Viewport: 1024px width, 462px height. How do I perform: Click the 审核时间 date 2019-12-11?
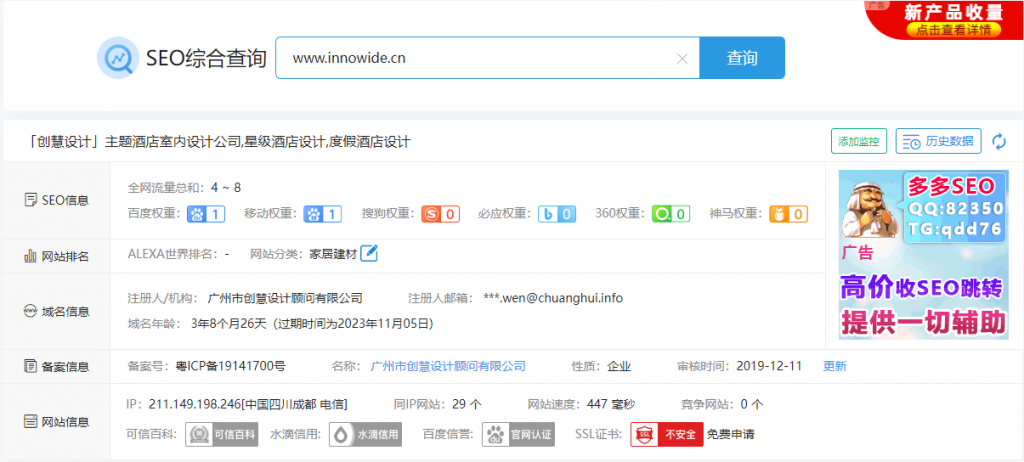(769, 366)
